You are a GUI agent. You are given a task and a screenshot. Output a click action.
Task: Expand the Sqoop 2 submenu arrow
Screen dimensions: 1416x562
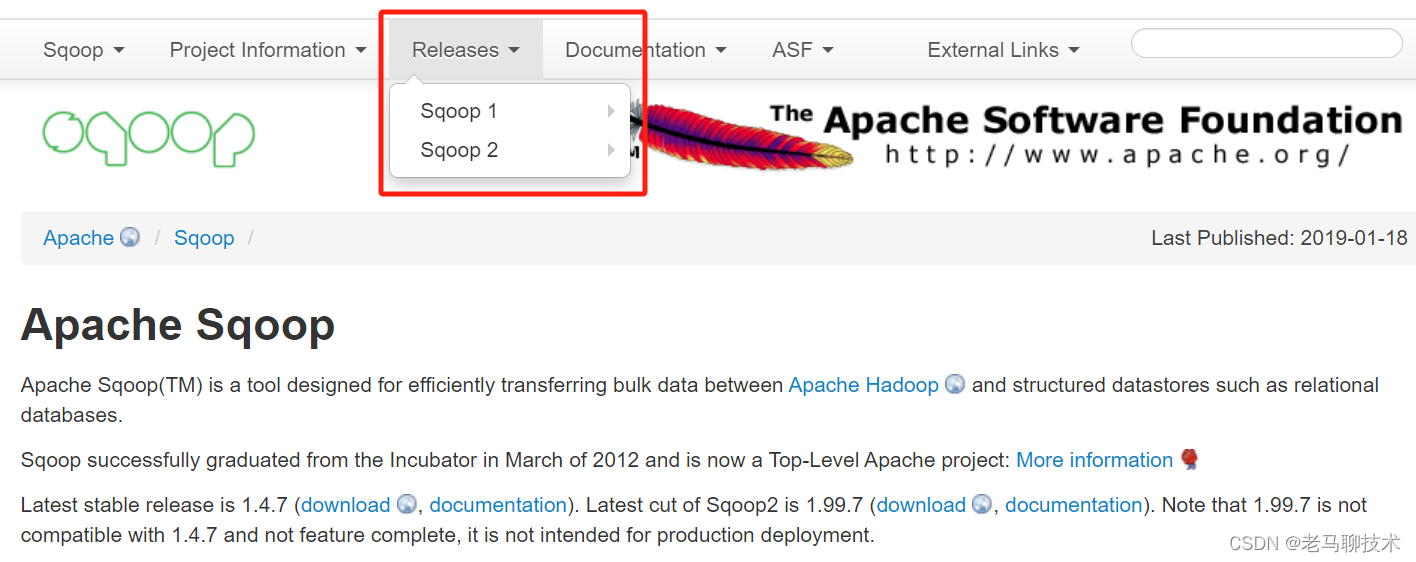pos(610,150)
